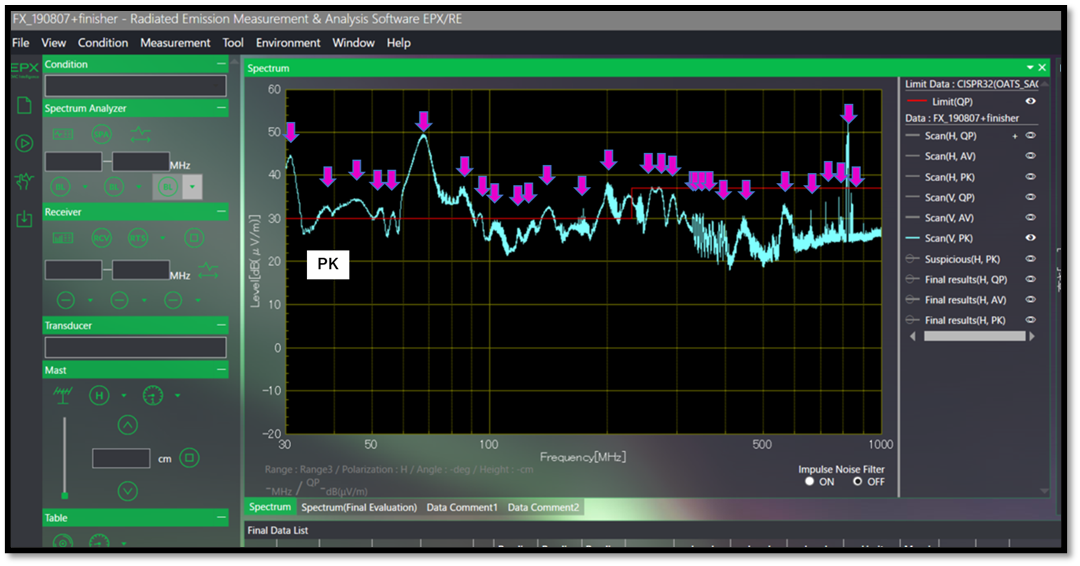Screen dimensions: 1080x566
Task: Toggle visibility of Suspicious(H, PK)
Action: coord(1030,259)
